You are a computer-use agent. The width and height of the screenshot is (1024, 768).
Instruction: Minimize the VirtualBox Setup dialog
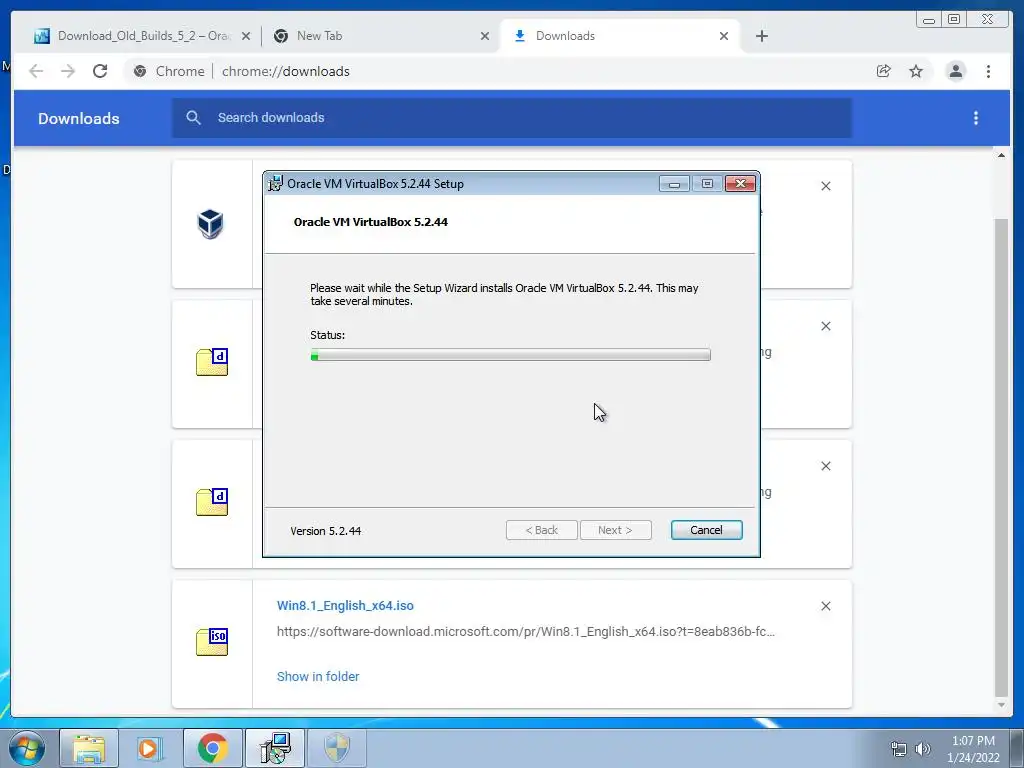[674, 184]
